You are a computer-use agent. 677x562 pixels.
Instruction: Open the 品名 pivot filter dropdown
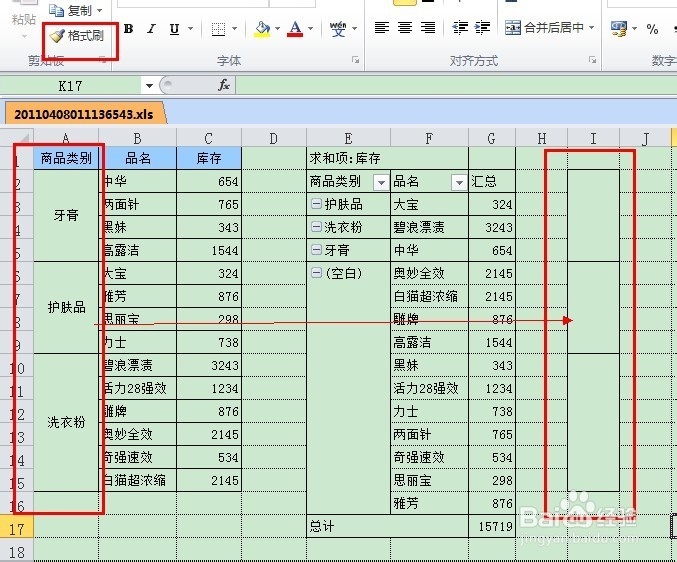(x=459, y=183)
